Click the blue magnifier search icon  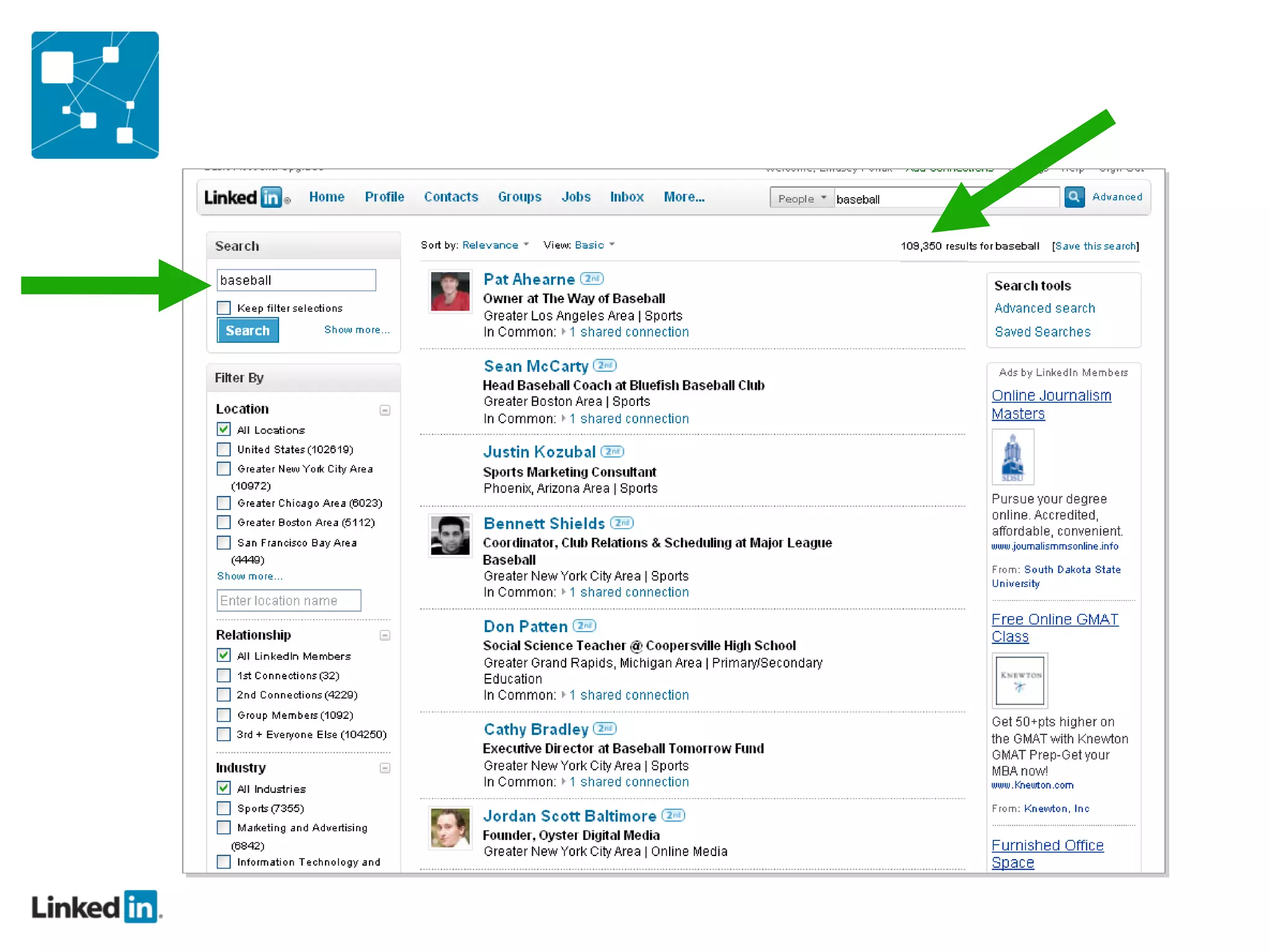tap(1074, 197)
